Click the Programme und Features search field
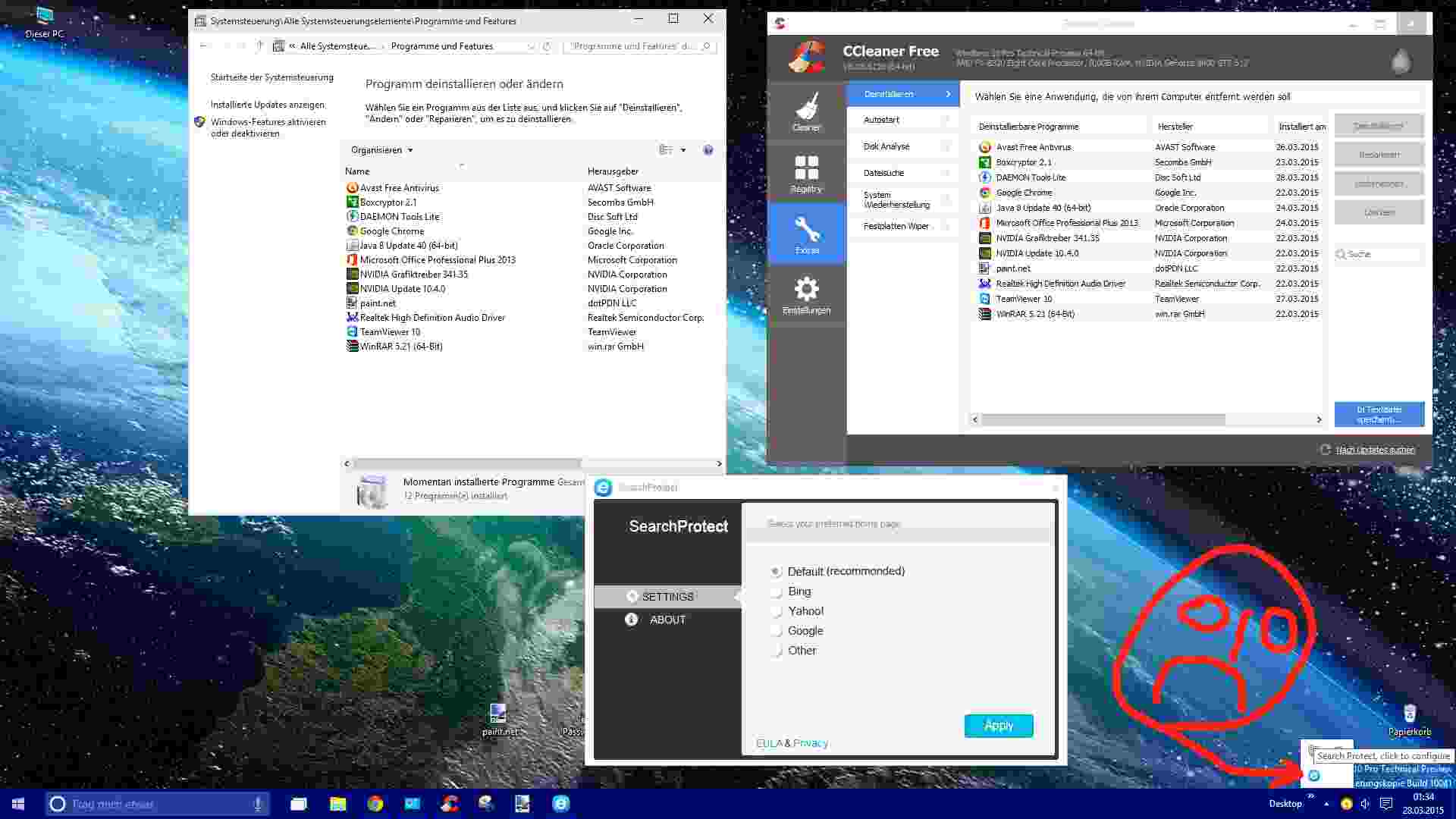Screen dimensions: 1456x819 (640, 46)
